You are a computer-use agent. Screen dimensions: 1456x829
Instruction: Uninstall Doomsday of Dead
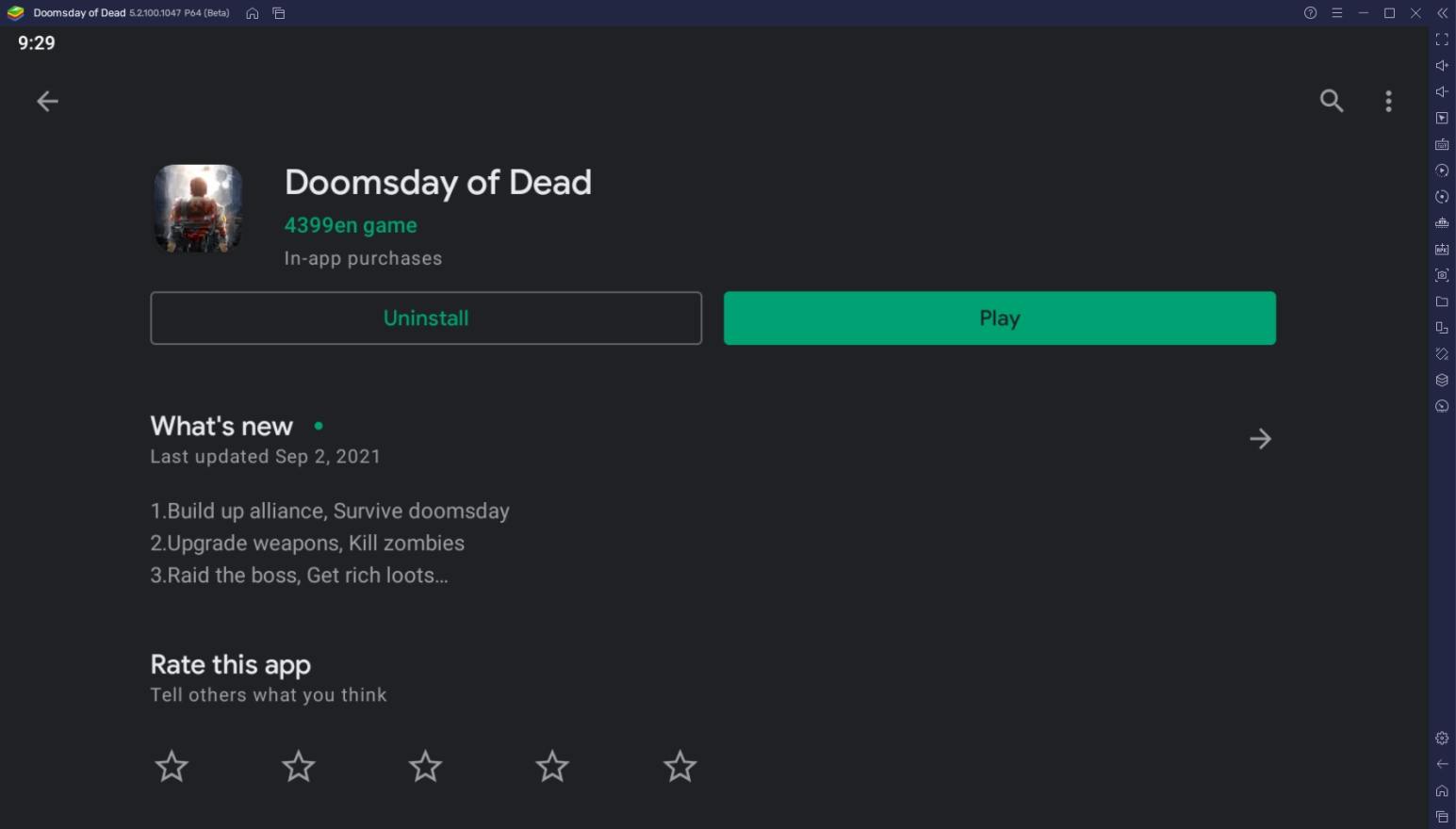[426, 318]
